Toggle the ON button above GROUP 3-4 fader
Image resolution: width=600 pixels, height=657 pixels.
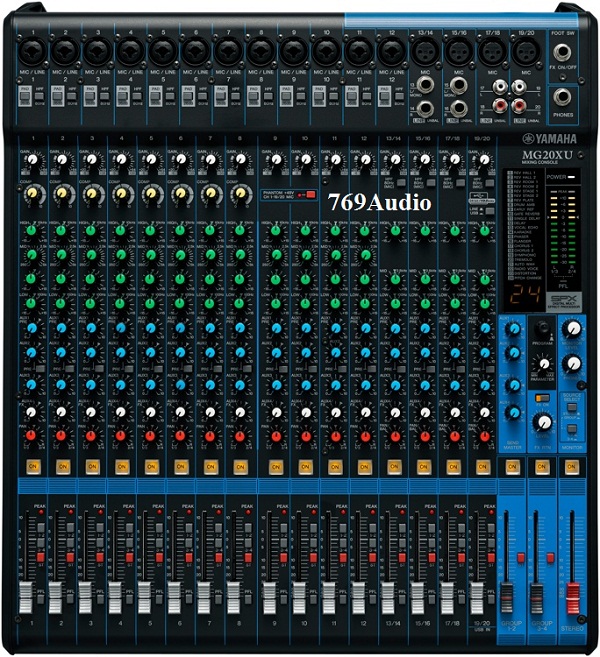point(541,467)
